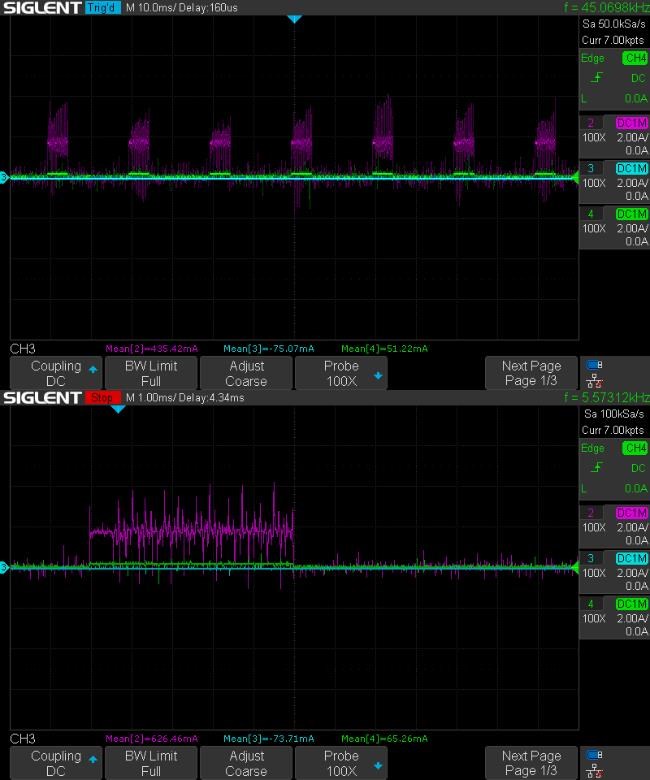Click the USB connection icon in the Stop capture

[594, 755]
